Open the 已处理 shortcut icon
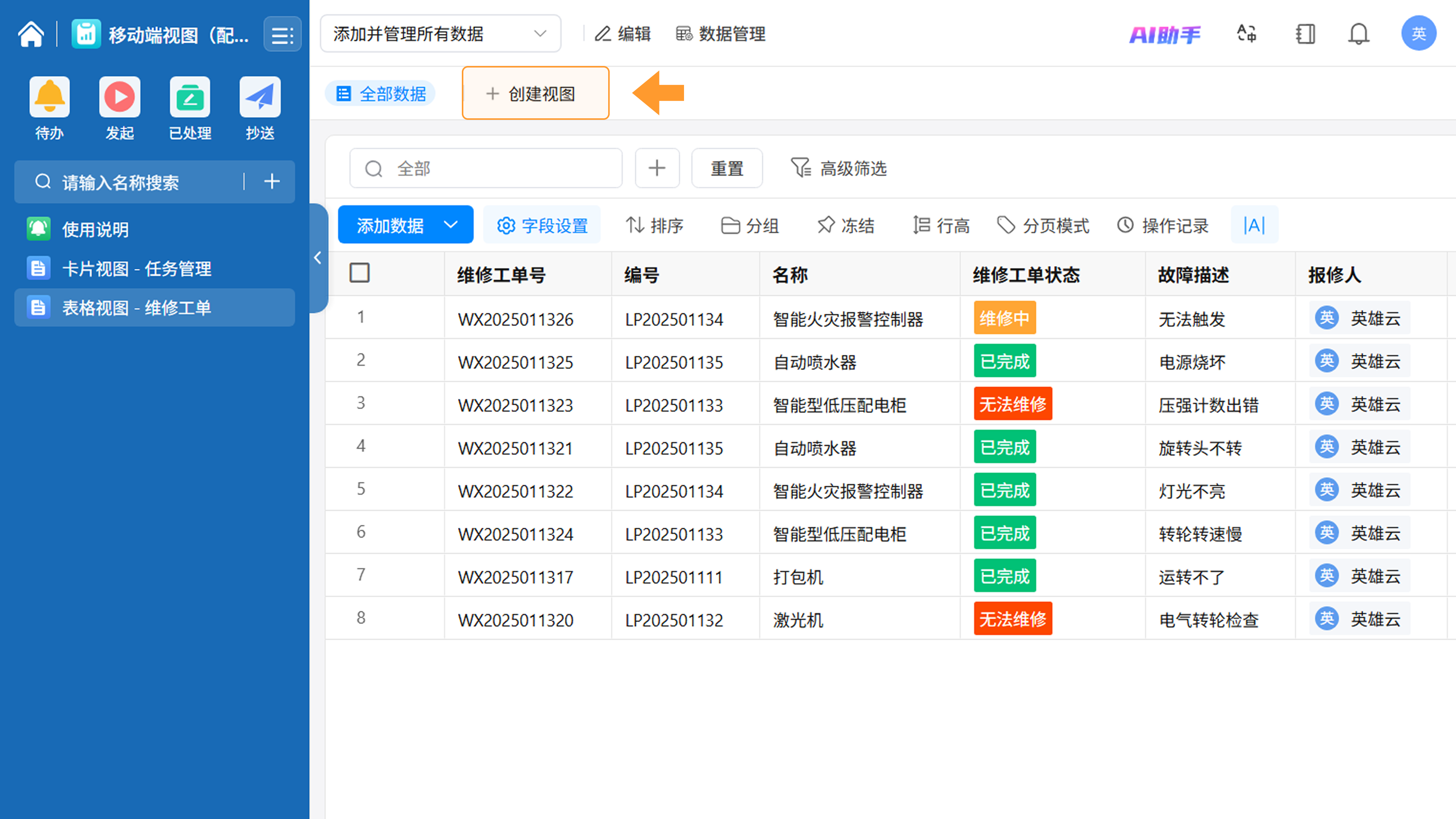Viewport: 1456px width, 819px height. (190, 97)
